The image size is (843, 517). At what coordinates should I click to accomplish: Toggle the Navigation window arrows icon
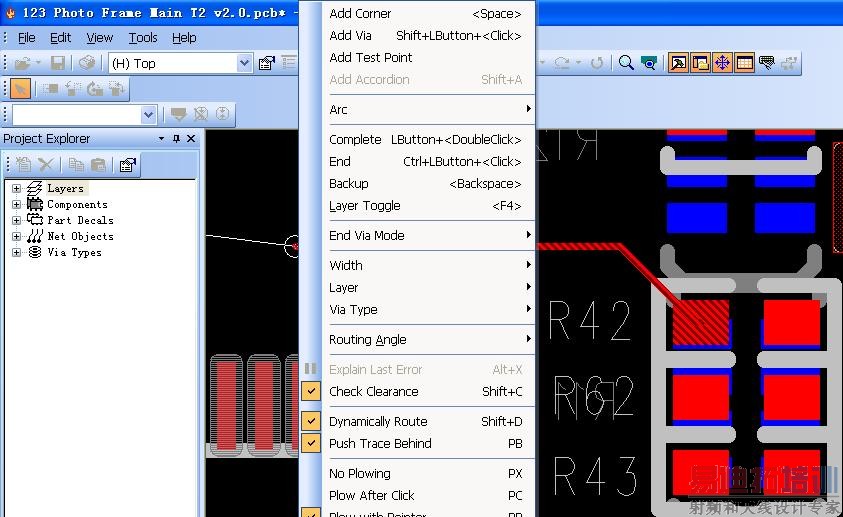click(x=723, y=63)
